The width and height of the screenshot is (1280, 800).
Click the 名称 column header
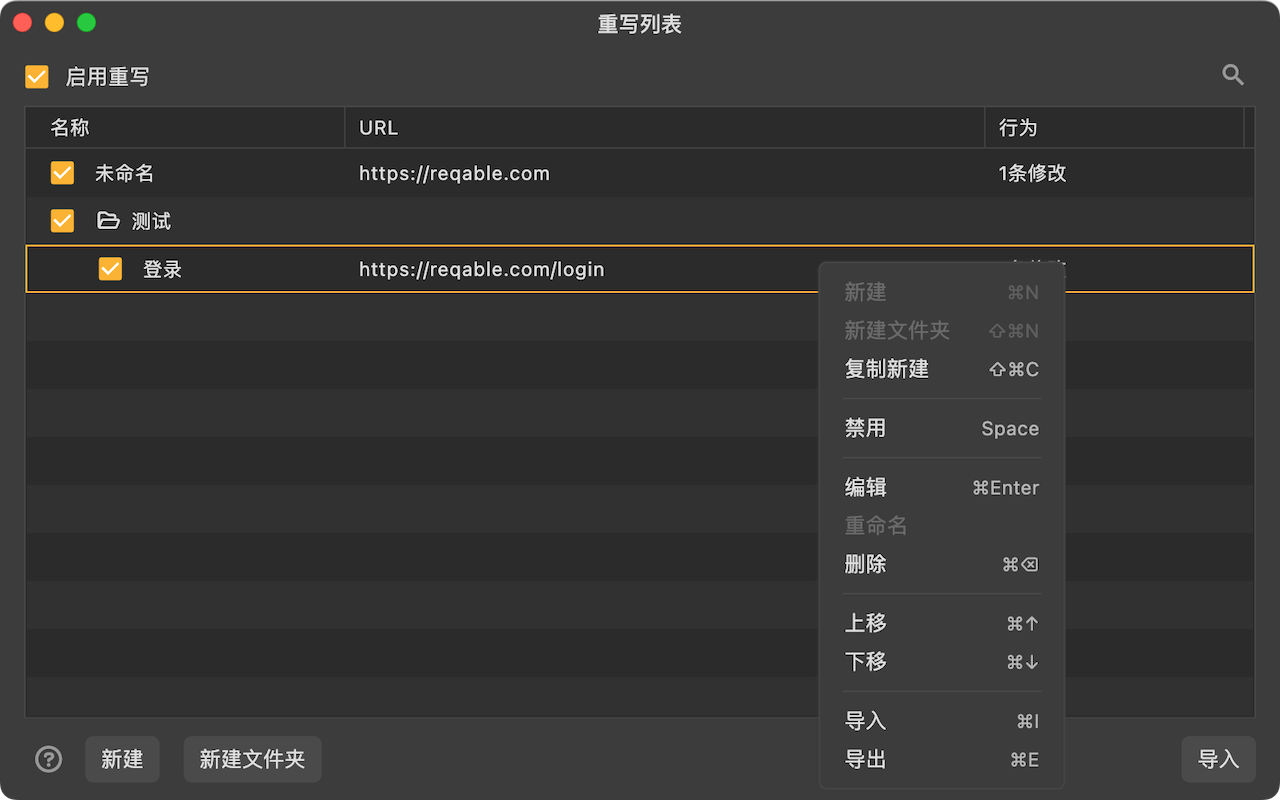[185, 128]
